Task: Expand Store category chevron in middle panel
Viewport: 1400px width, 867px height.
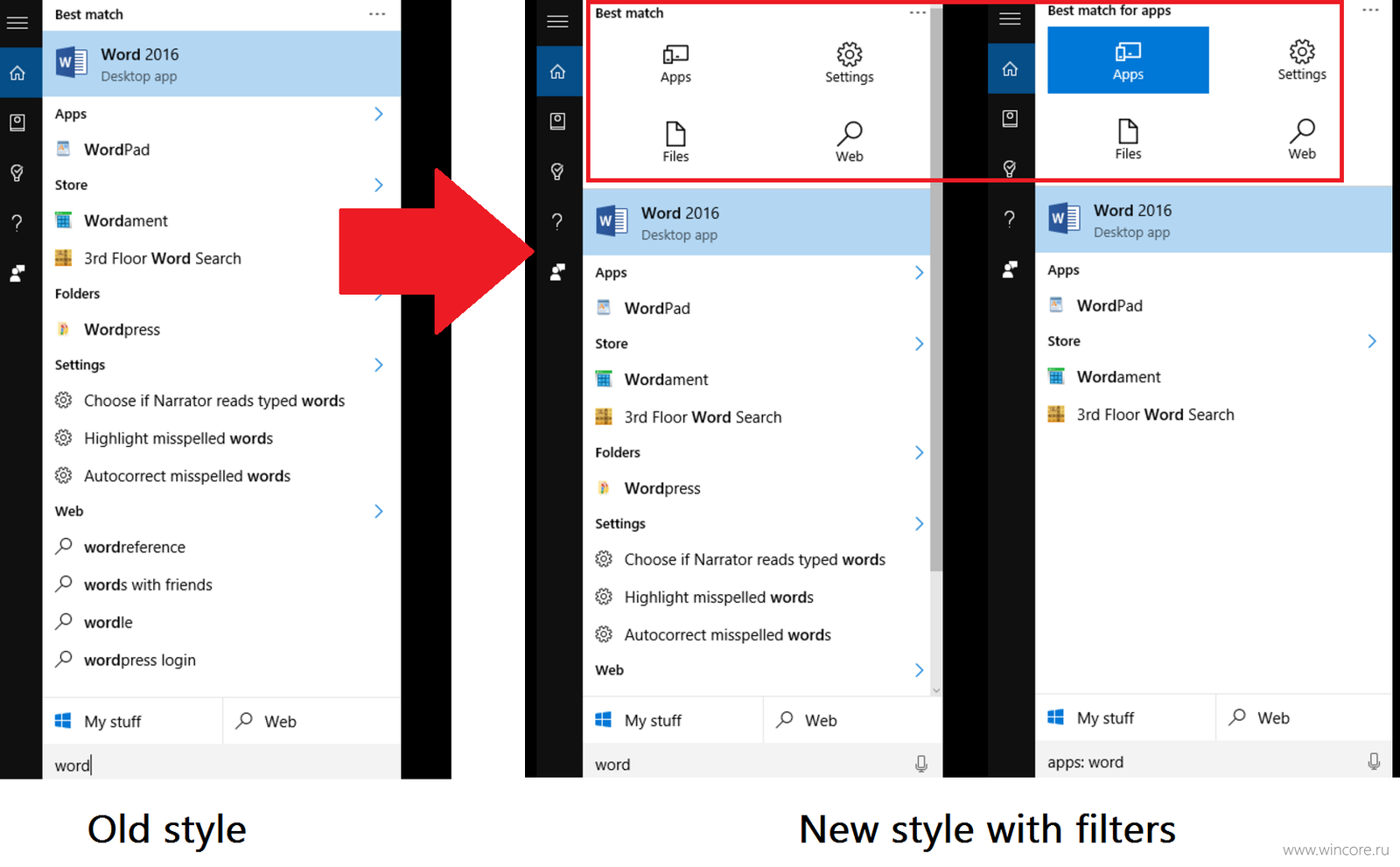Action: click(x=919, y=344)
